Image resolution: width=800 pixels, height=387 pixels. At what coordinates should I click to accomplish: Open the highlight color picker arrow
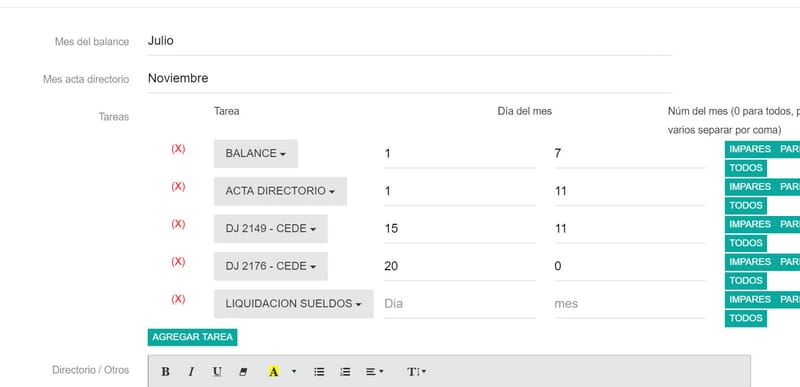[x=294, y=372]
